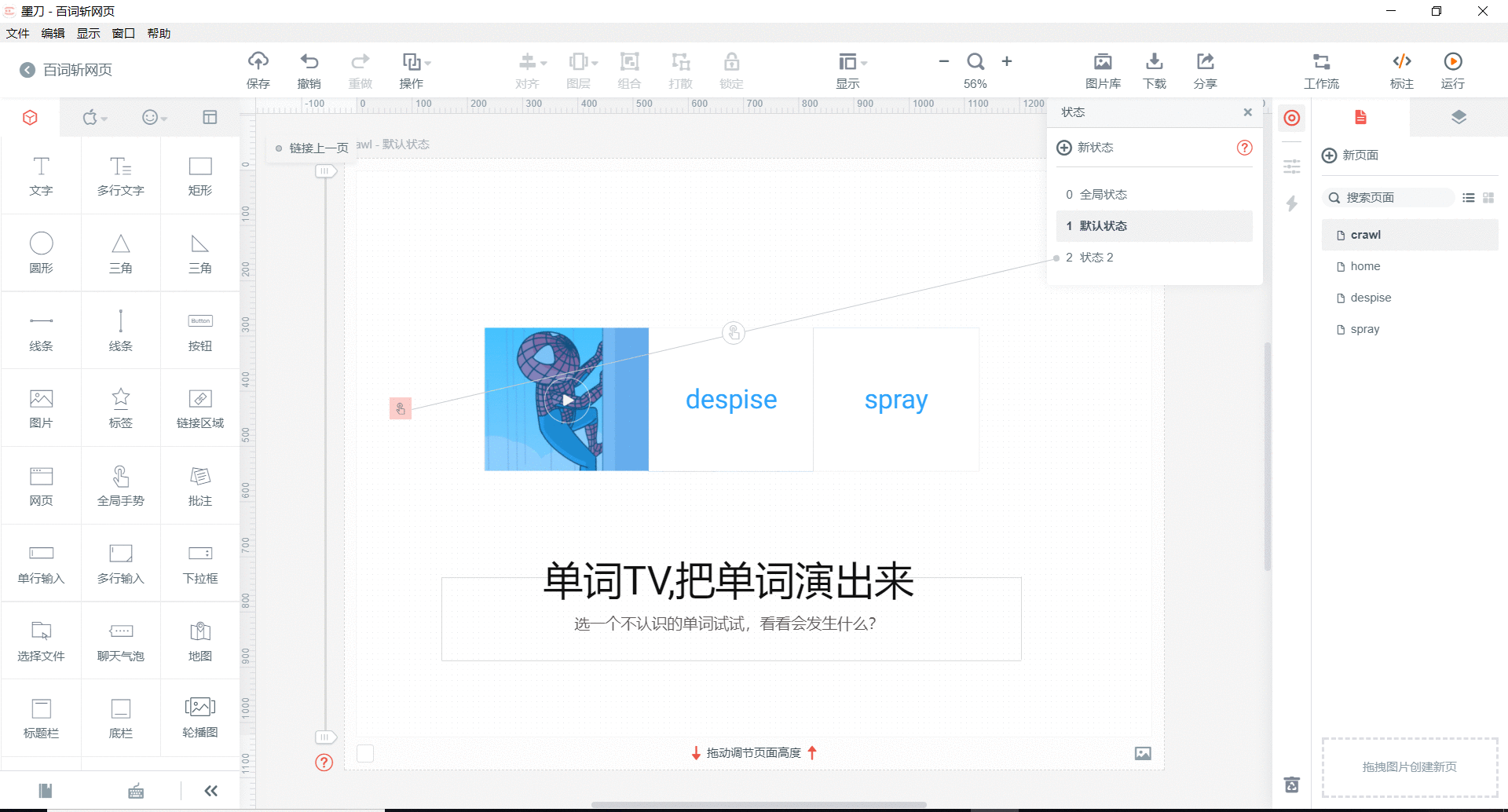
Task: Select the 批注 annotation component
Action: [x=200, y=485]
